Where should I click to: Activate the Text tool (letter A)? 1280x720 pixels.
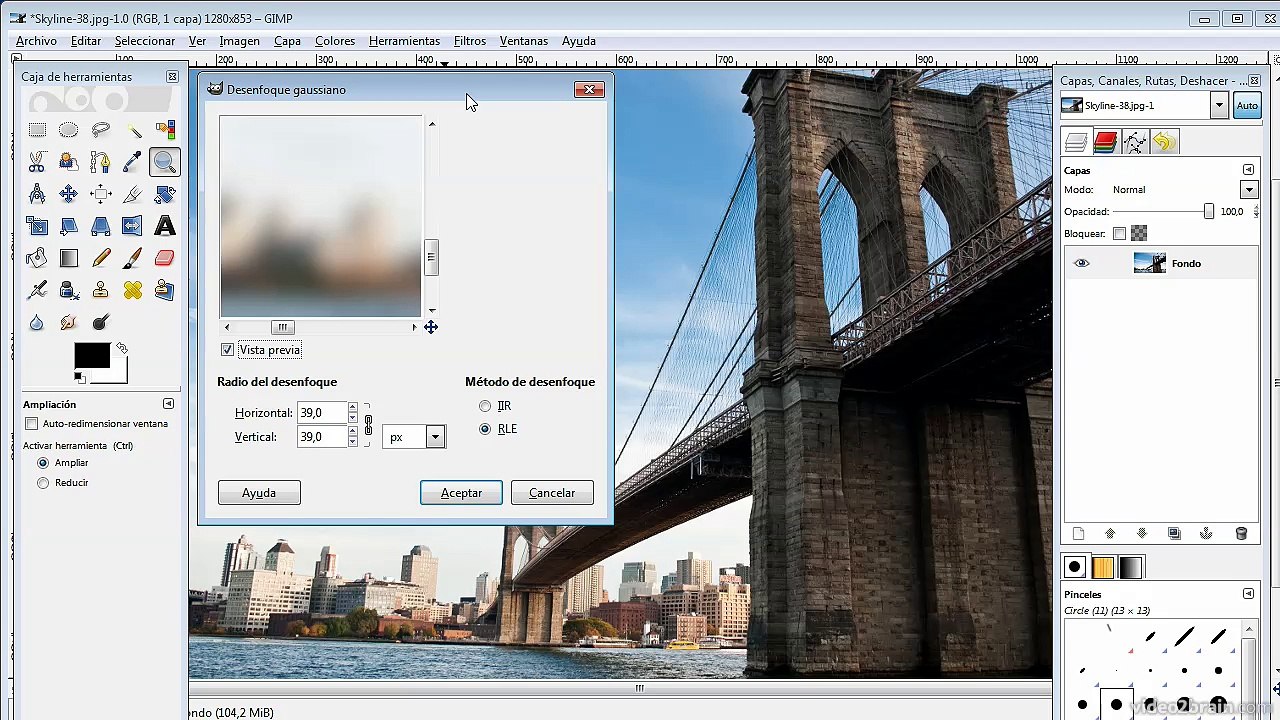click(x=164, y=226)
